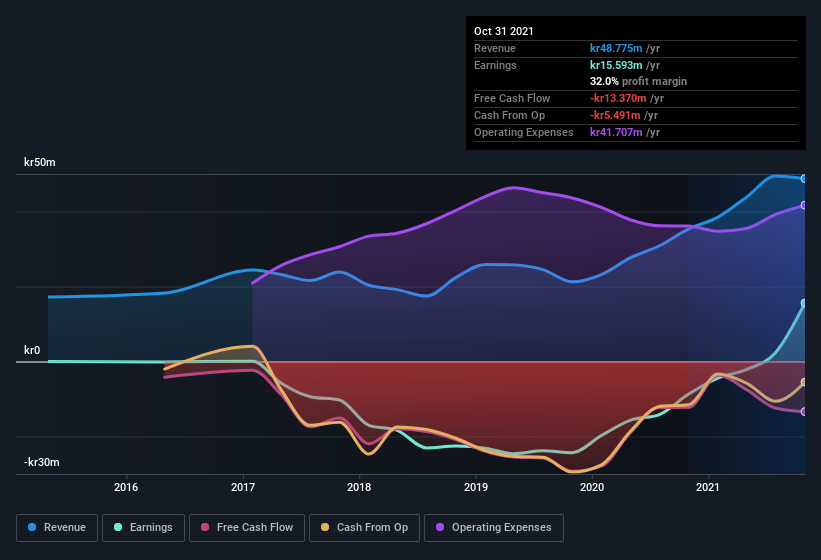Click the Revenue row label in tooltip
The width and height of the screenshot is (821, 560).
tap(495, 48)
